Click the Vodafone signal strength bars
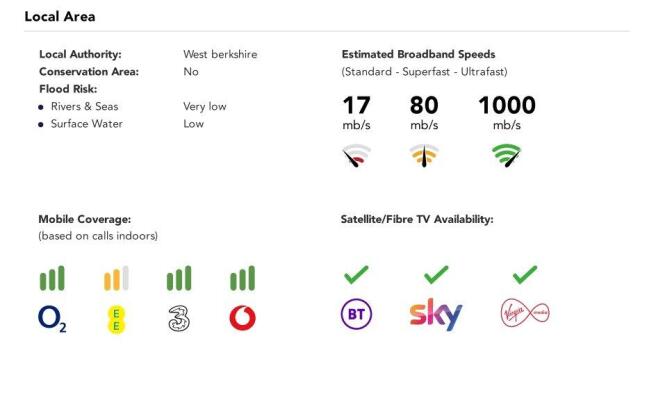The height and width of the screenshot is (400, 656). [x=242, y=278]
